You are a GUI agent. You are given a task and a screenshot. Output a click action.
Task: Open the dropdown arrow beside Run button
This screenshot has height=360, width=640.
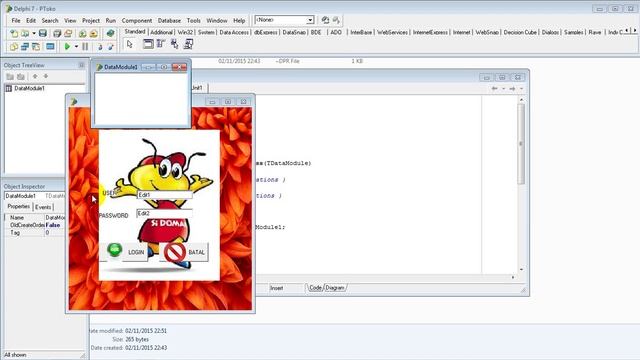(x=76, y=47)
